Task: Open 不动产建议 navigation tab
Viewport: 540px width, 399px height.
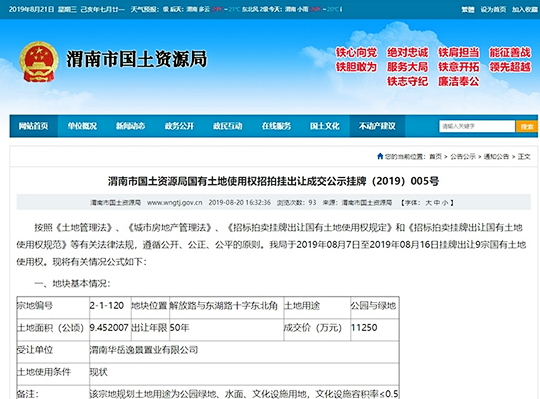Action: (x=377, y=126)
